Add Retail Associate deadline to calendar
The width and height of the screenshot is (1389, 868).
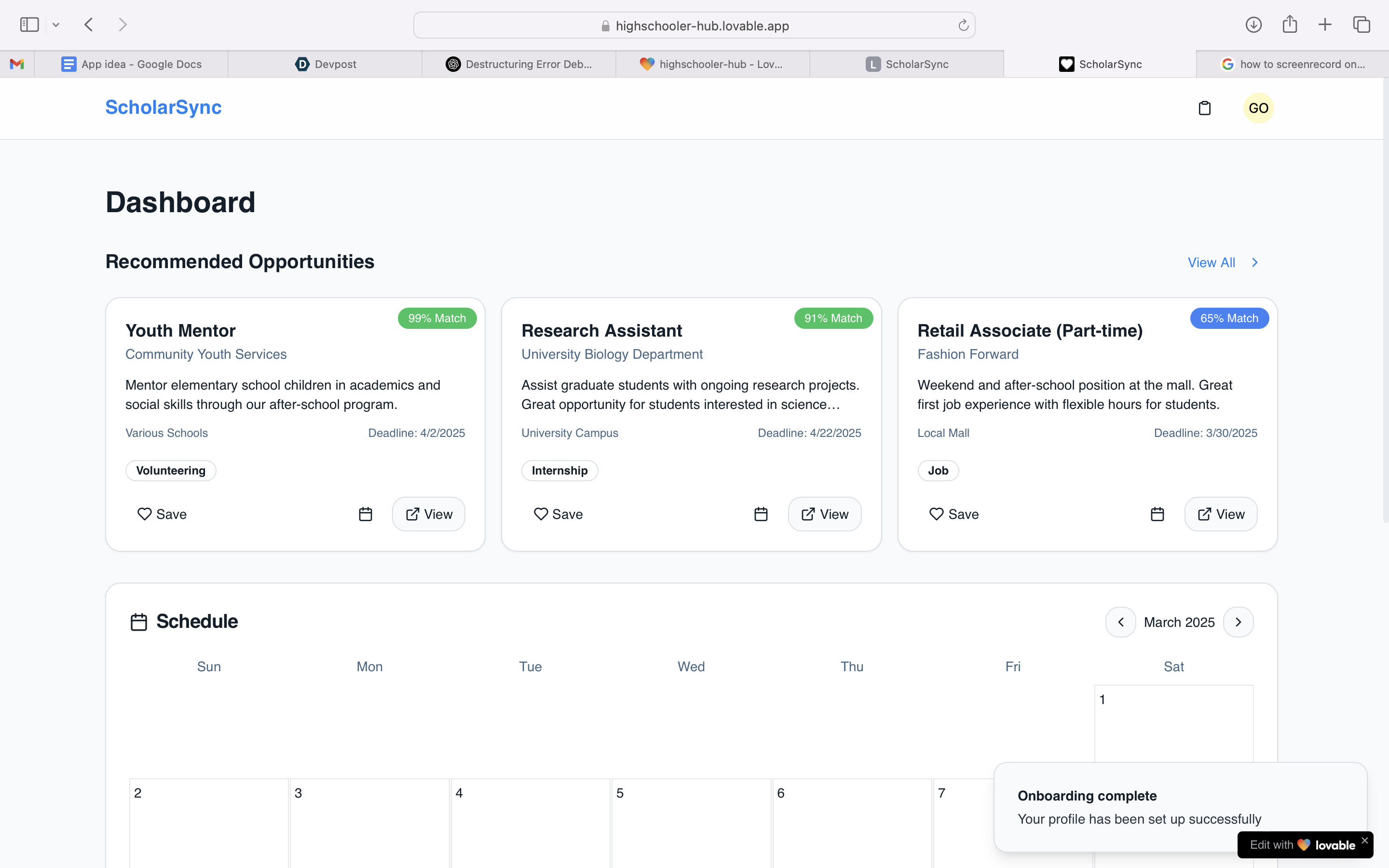coord(1157,514)
